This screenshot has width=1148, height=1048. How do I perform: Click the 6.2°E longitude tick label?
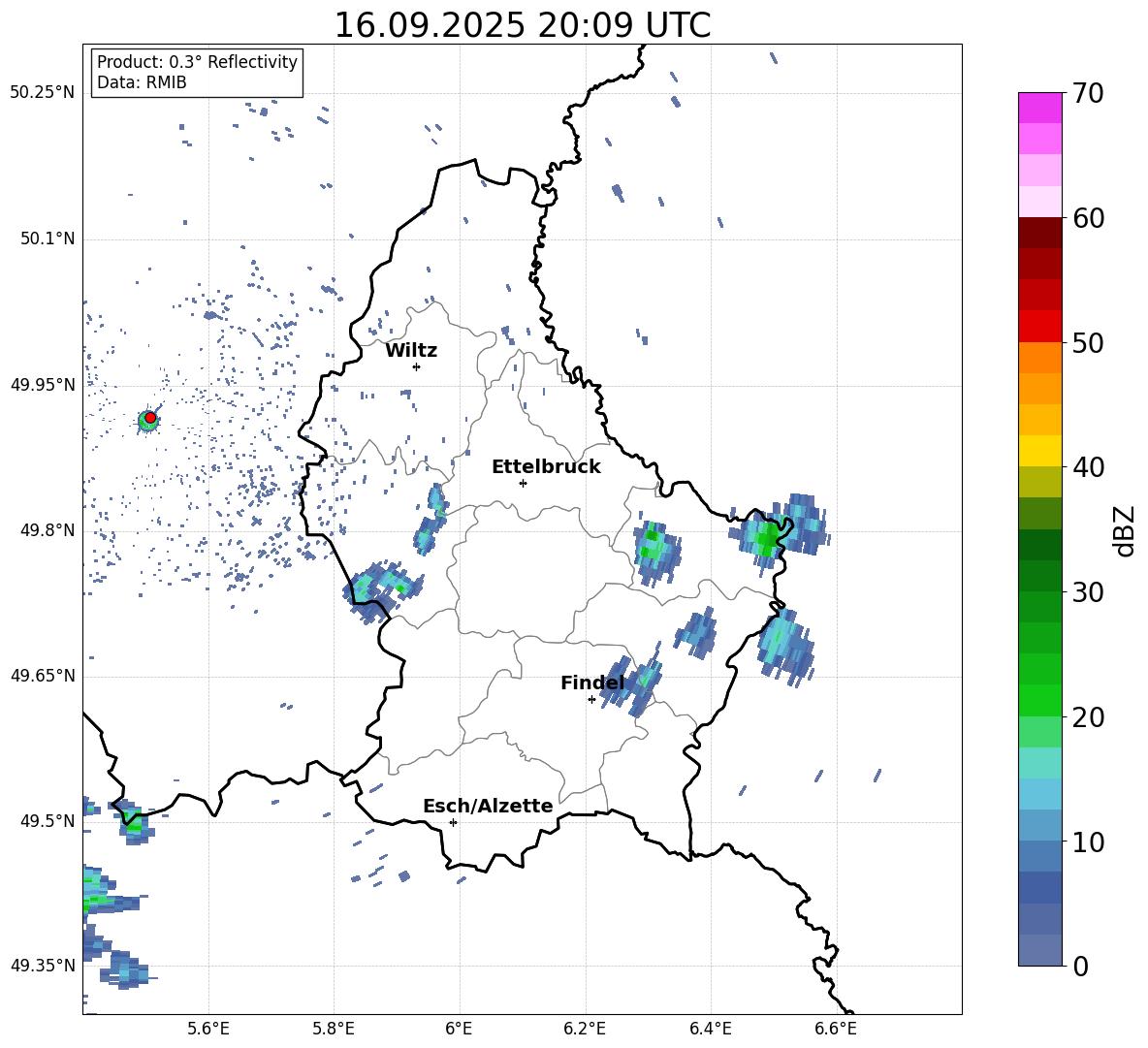pyautogui.click(x=585, y=1028)
